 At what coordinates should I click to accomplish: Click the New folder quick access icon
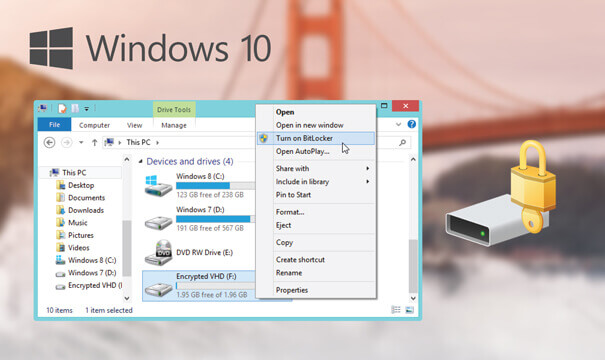tap(75, 108)
